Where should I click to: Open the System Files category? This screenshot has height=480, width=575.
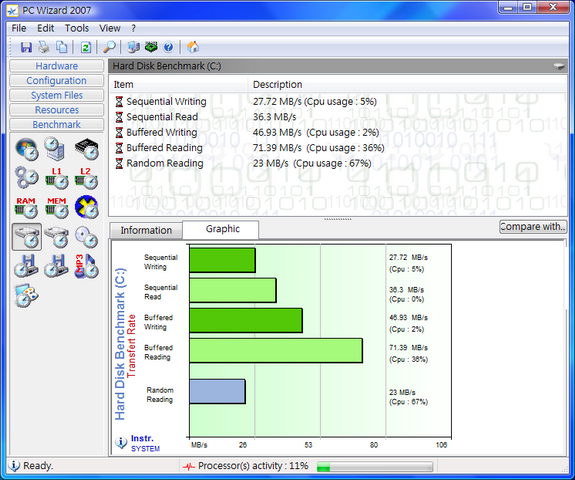[x=56, y=95]
